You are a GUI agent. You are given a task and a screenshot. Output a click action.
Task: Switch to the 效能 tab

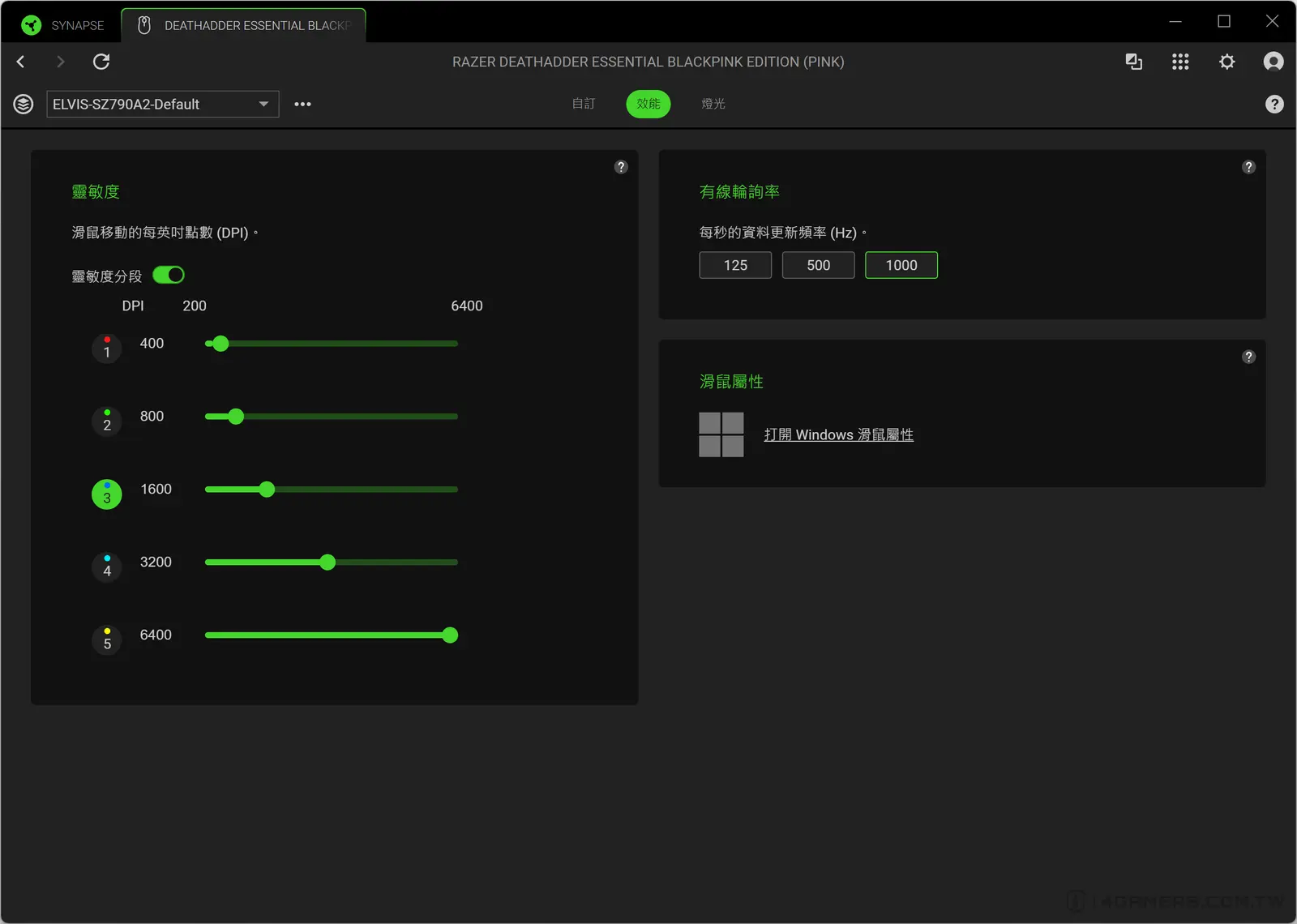pyautogui.click(x=648, y=104)
